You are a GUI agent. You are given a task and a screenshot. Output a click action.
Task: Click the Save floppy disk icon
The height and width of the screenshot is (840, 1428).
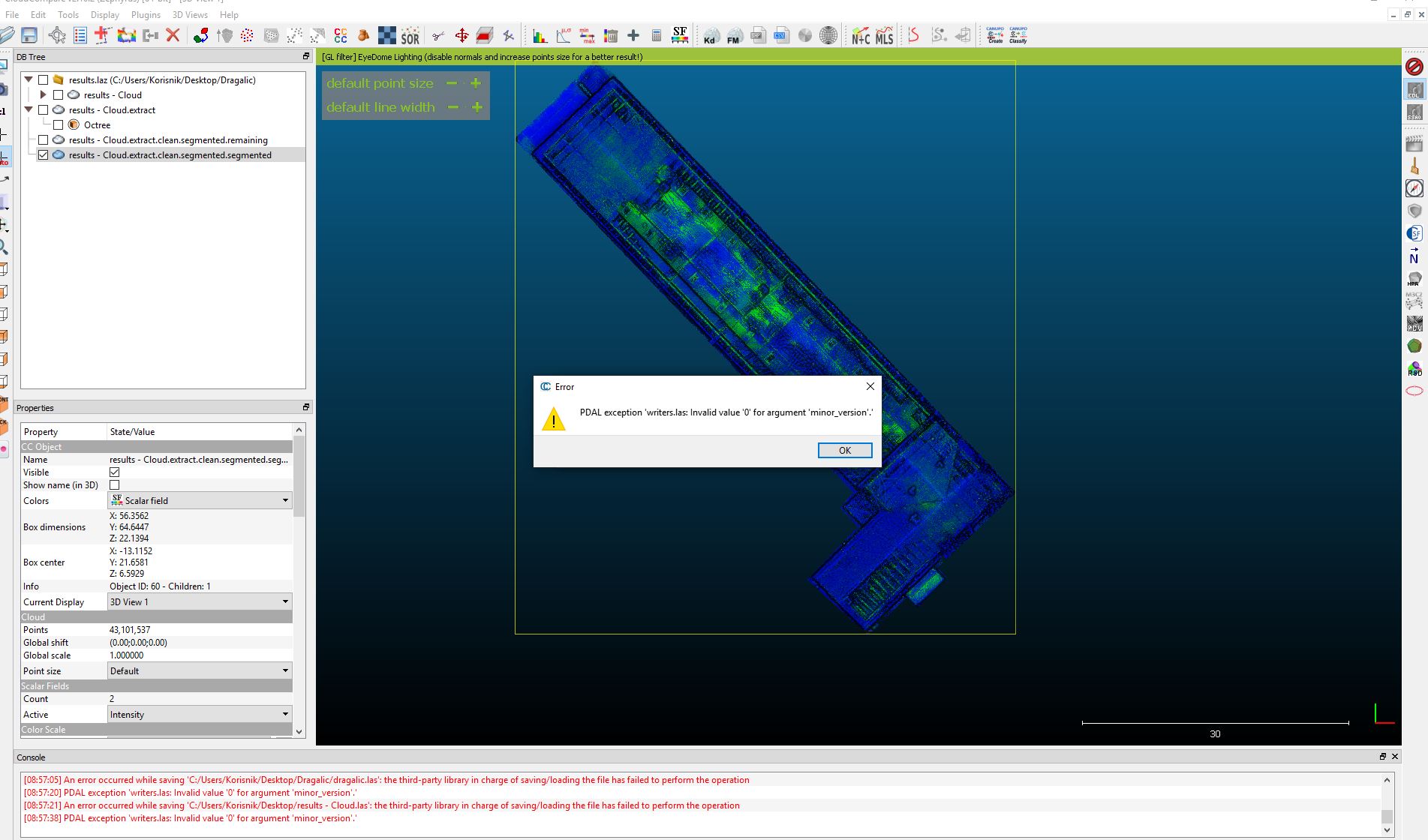pyautogui.click(x=29, y=35)
